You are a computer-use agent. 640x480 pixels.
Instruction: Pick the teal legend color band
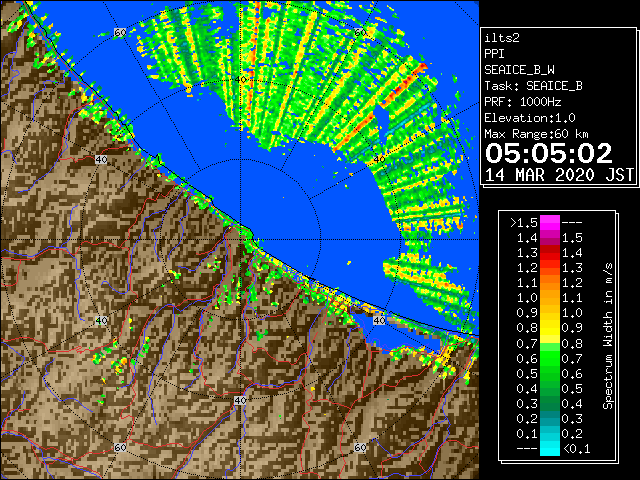pos(550,418)
